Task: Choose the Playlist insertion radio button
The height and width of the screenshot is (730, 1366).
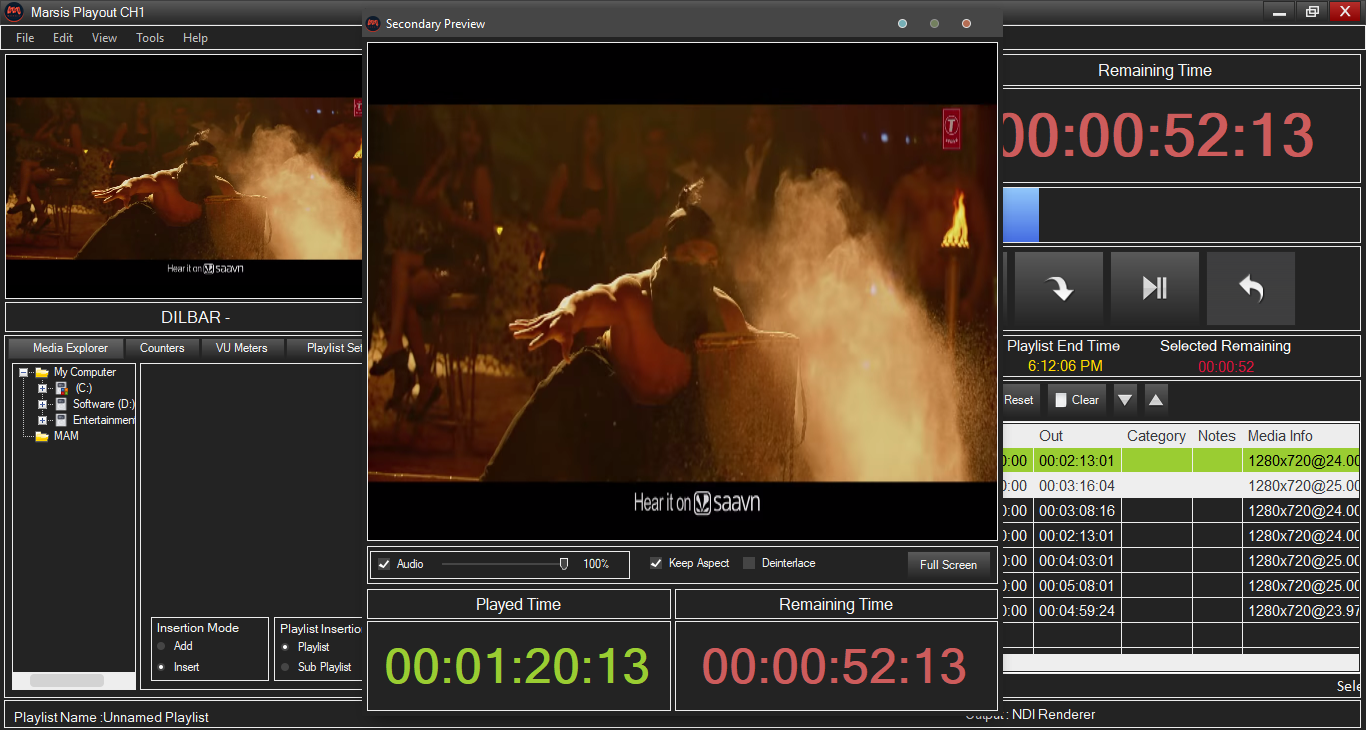Action: [x=285, y=647]
